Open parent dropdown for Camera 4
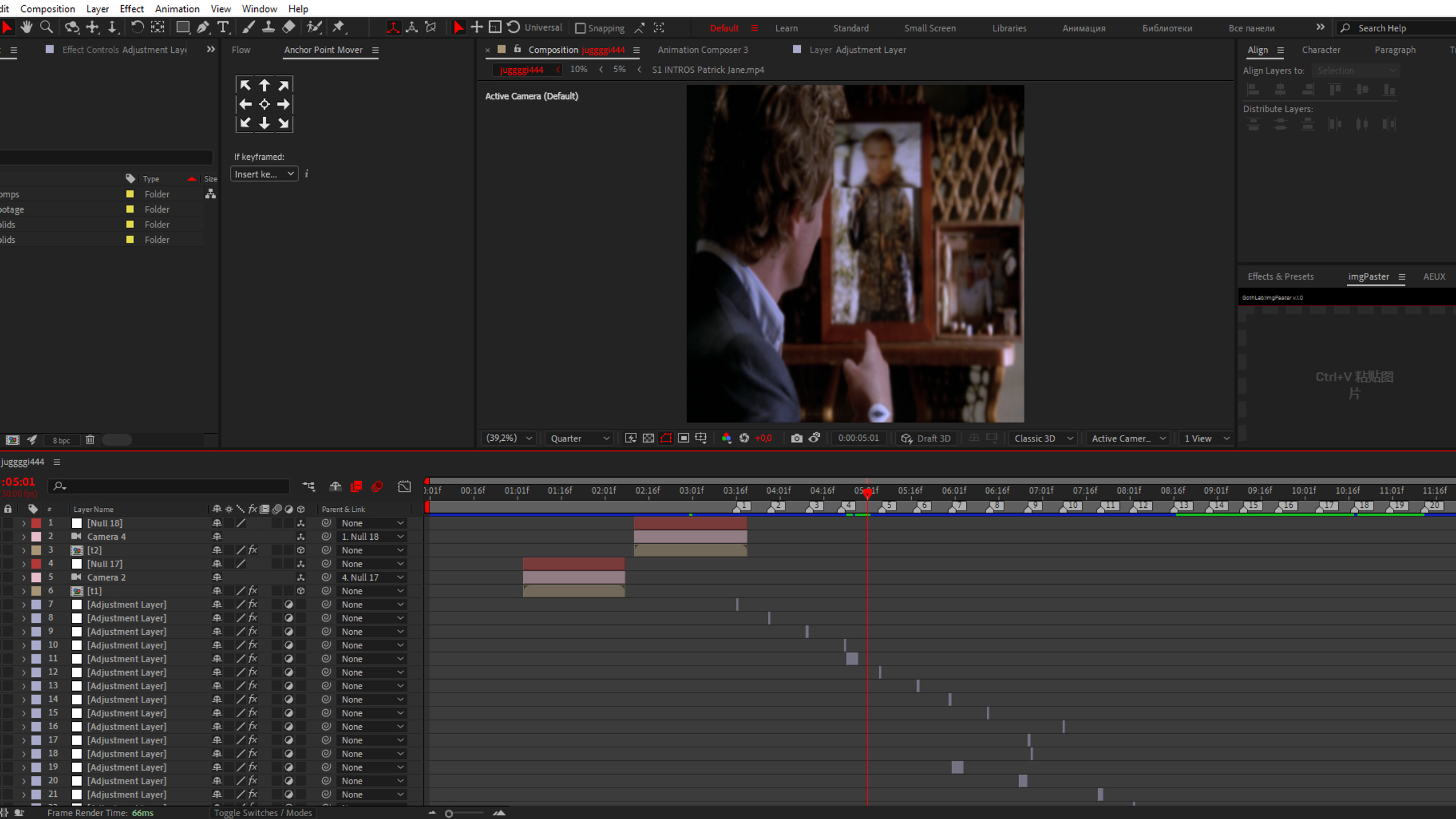This screenshot has height=819, width=1456. coord(372,537)
